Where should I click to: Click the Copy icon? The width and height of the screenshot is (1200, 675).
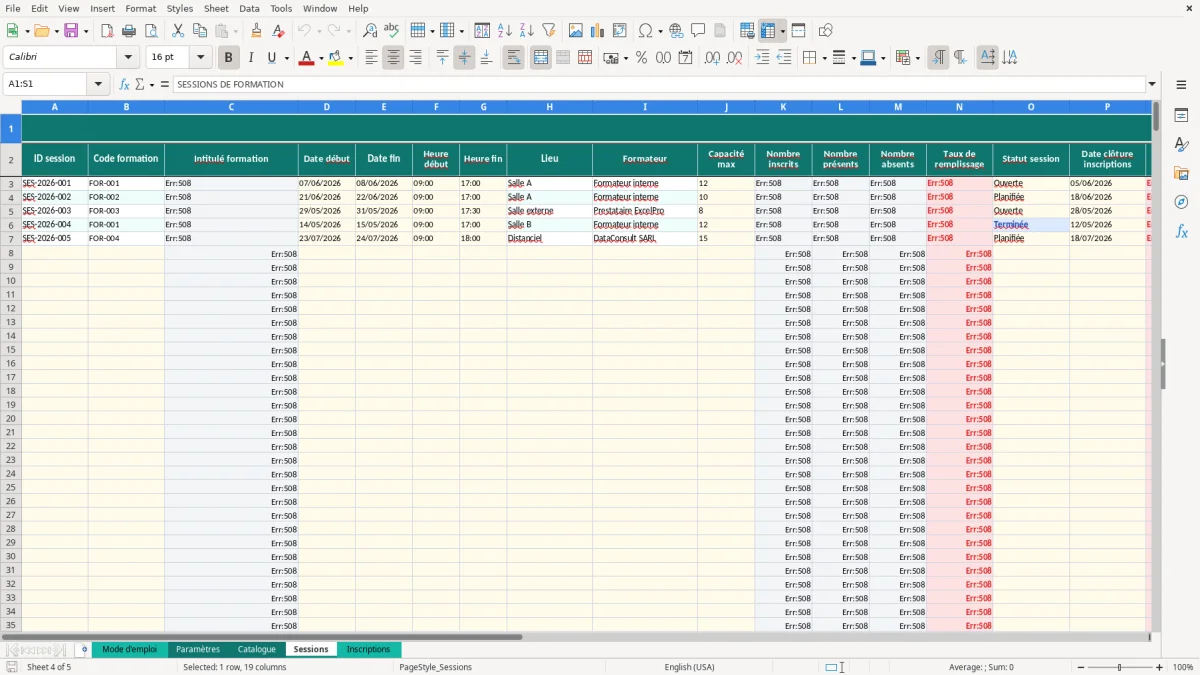pos(200,31)
